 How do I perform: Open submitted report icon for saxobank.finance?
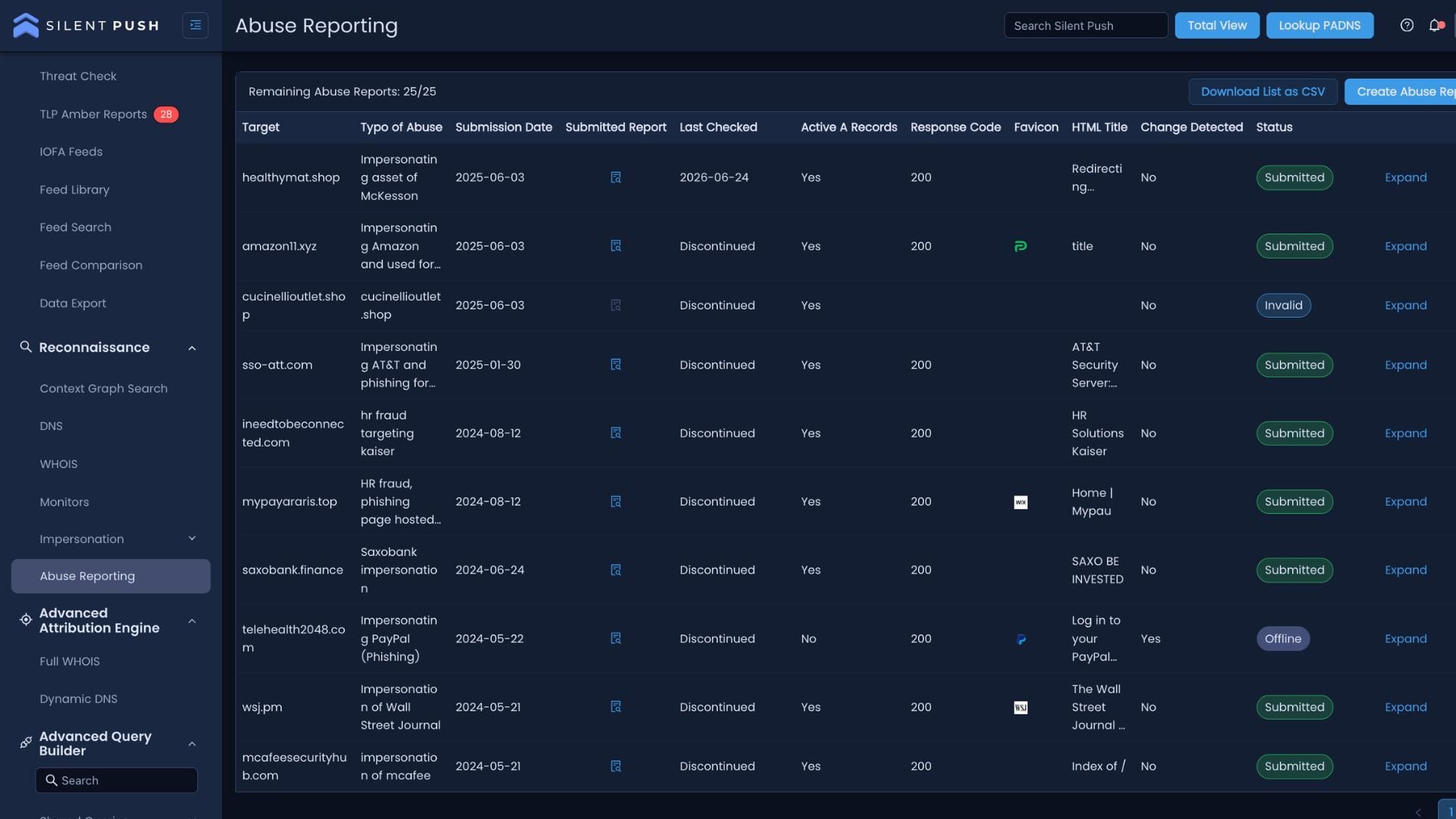coord(616,570)
